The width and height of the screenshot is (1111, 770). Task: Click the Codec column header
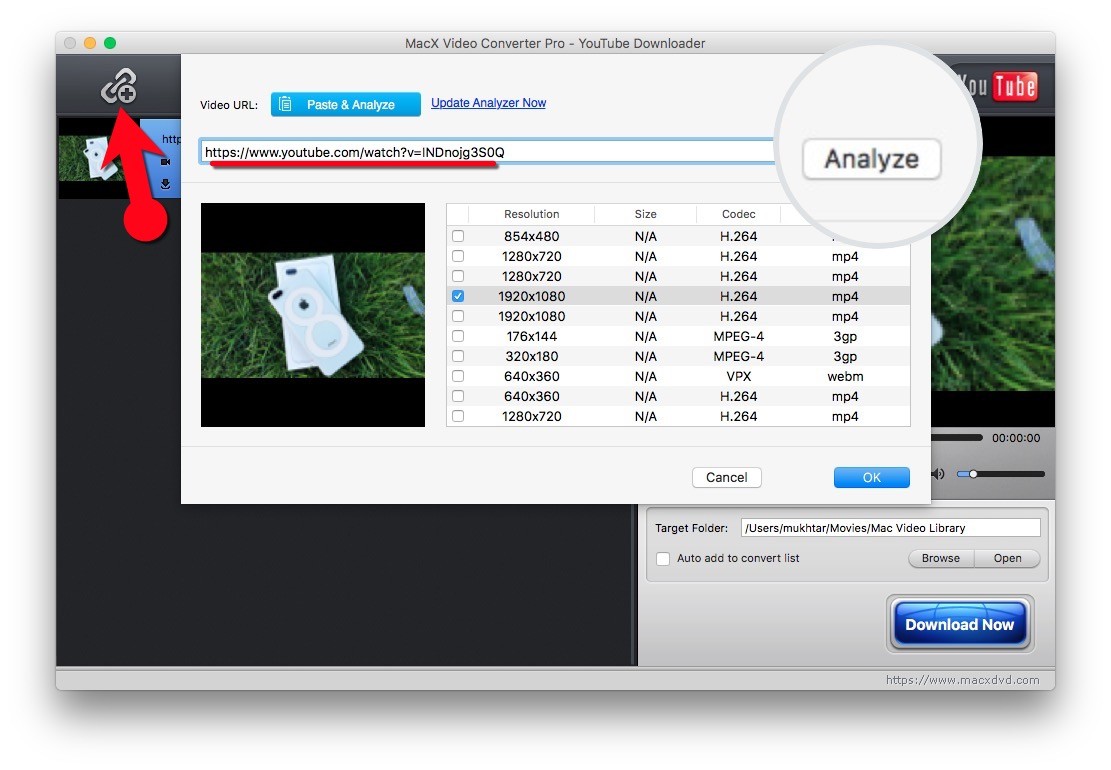click(x=738, y=214)
